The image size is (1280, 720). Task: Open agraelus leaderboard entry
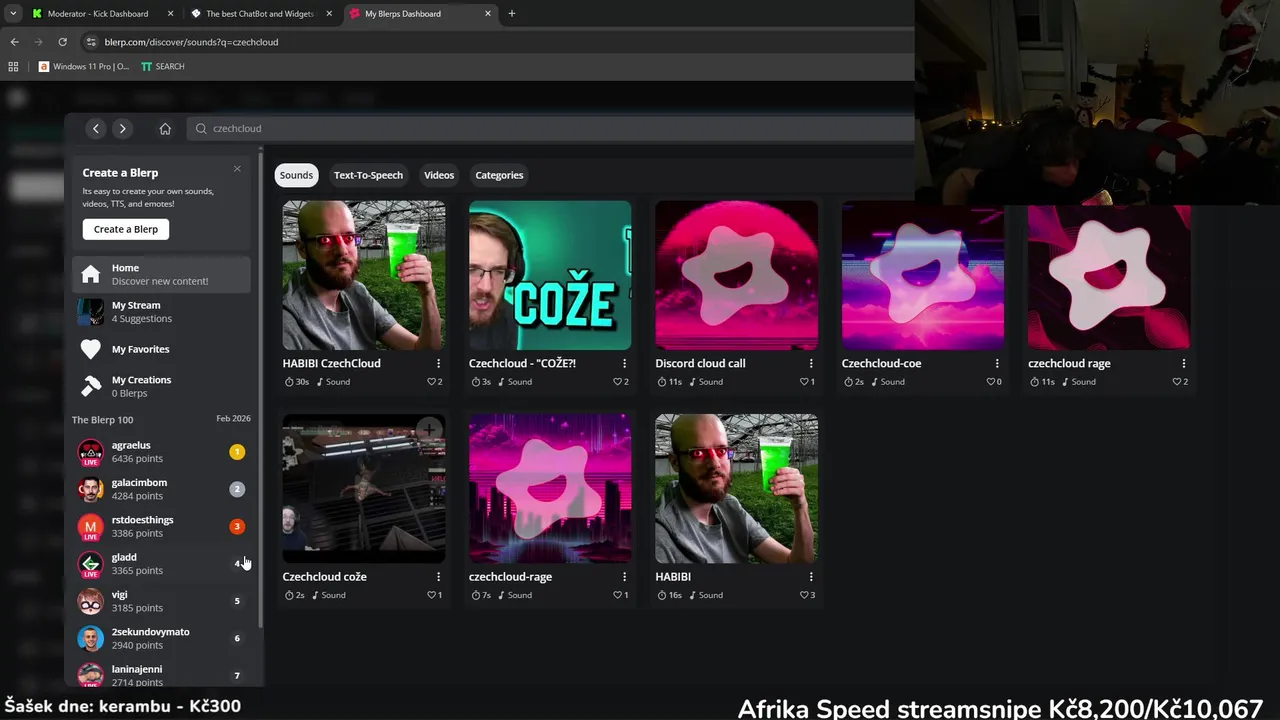pos(161,452)
